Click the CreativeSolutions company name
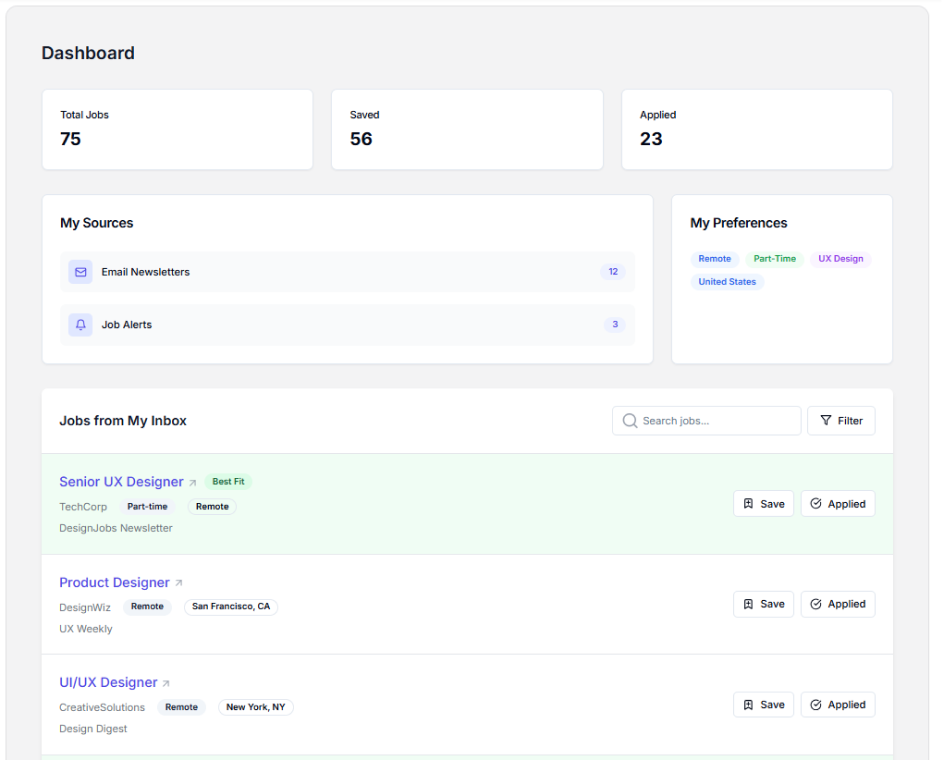Screen dimensions: 942x760 click(102, 708)
